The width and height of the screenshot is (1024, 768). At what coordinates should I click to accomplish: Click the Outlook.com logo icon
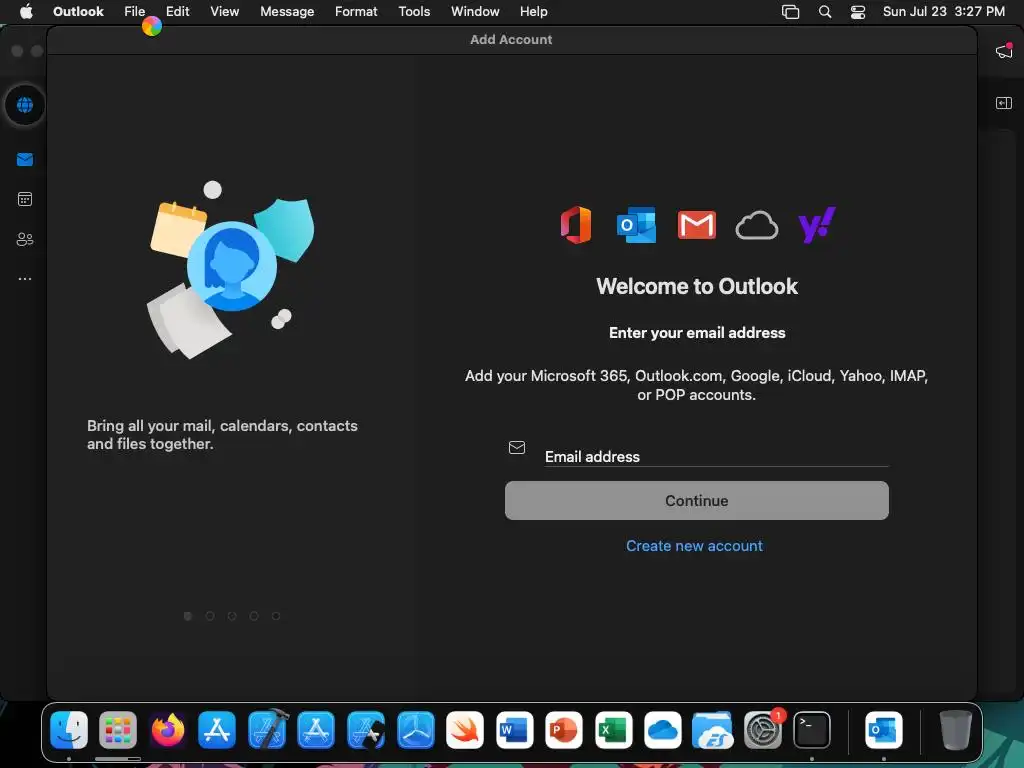(636, 225)
